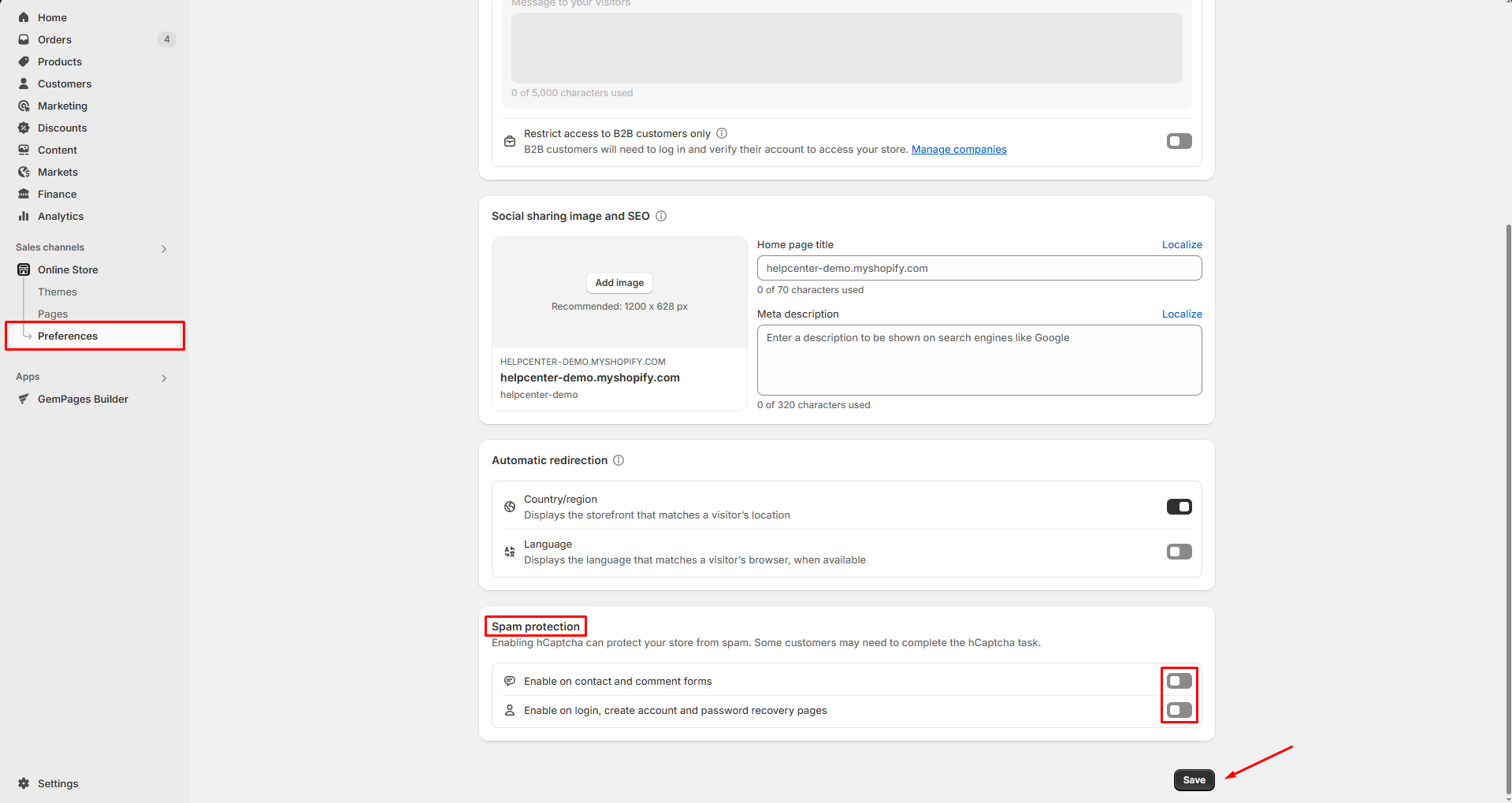Enable hCaptcha on login and account pages
This screenshot has height=803, width=1512.
tap(1180, 710)
